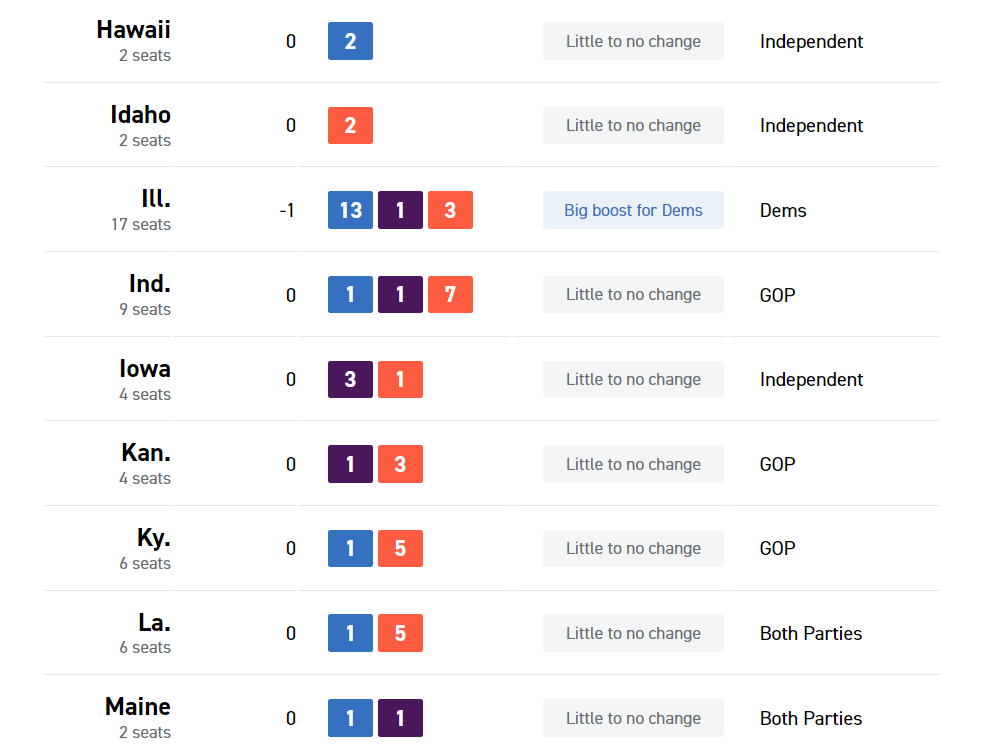Select the Ill. state name
Viewport: 986px width, 752px height.
[x=155, y=199]
